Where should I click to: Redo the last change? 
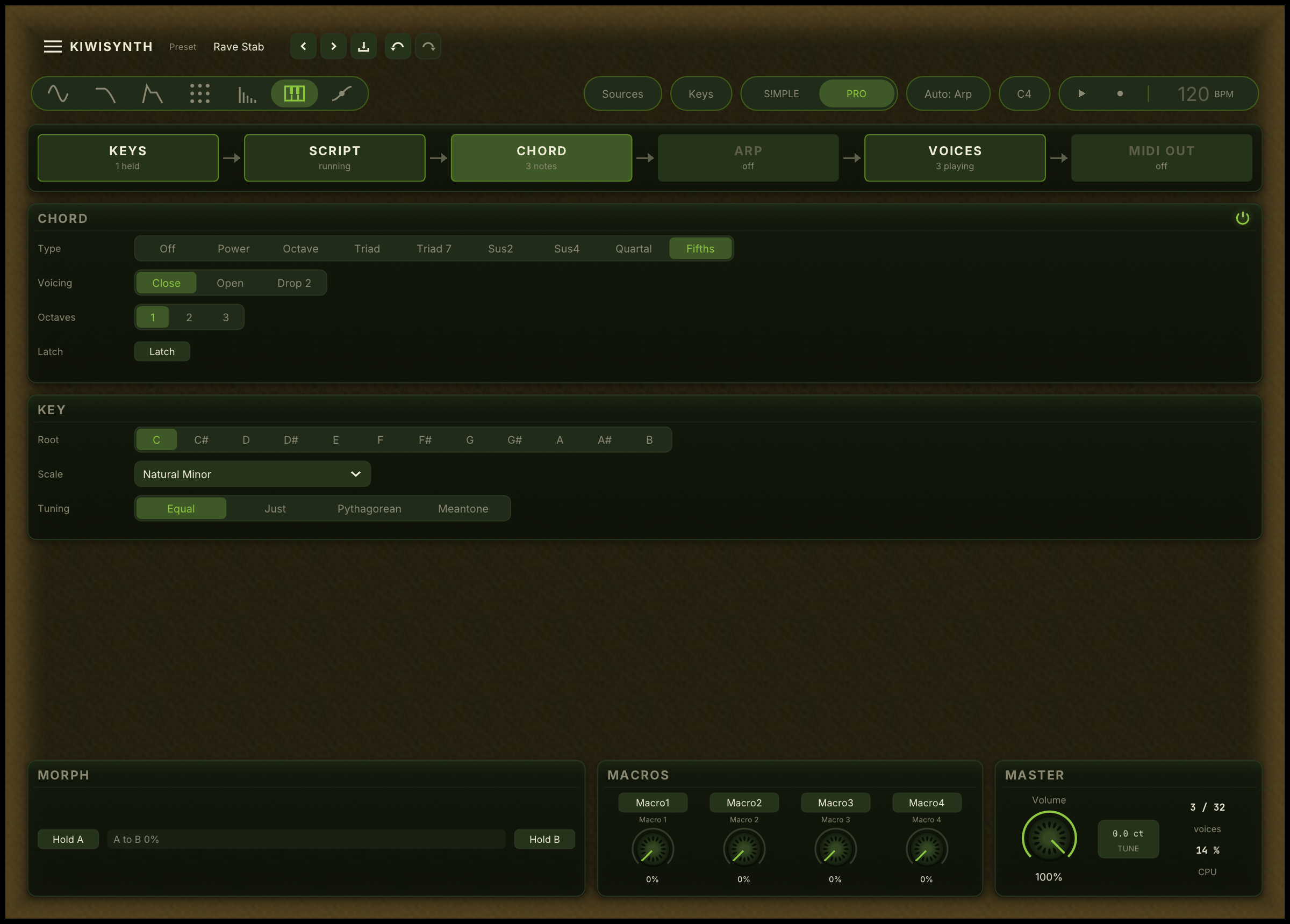(x=428, y=47)
